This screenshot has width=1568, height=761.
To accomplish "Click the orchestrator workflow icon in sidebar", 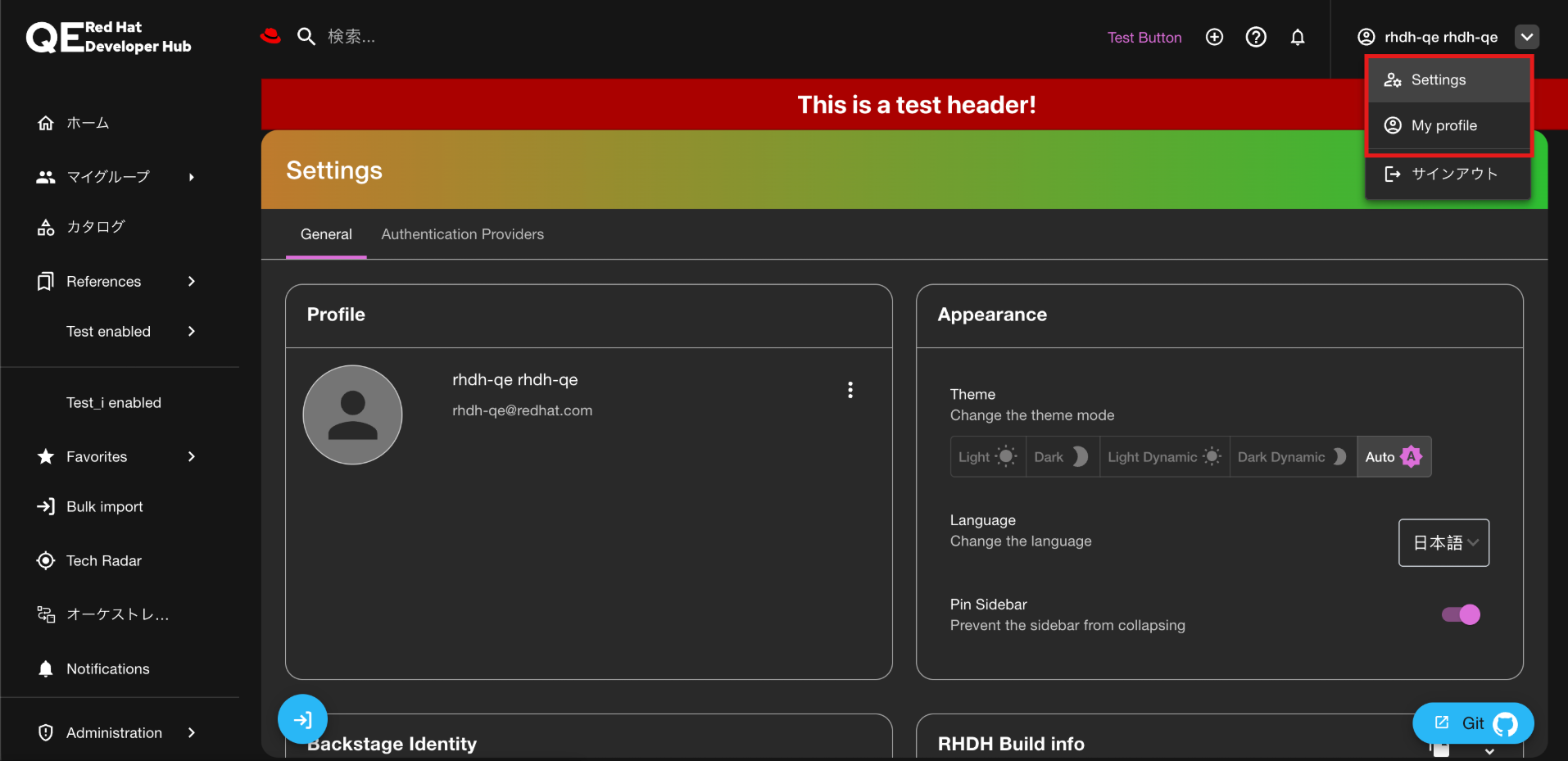I will (46, 614).
